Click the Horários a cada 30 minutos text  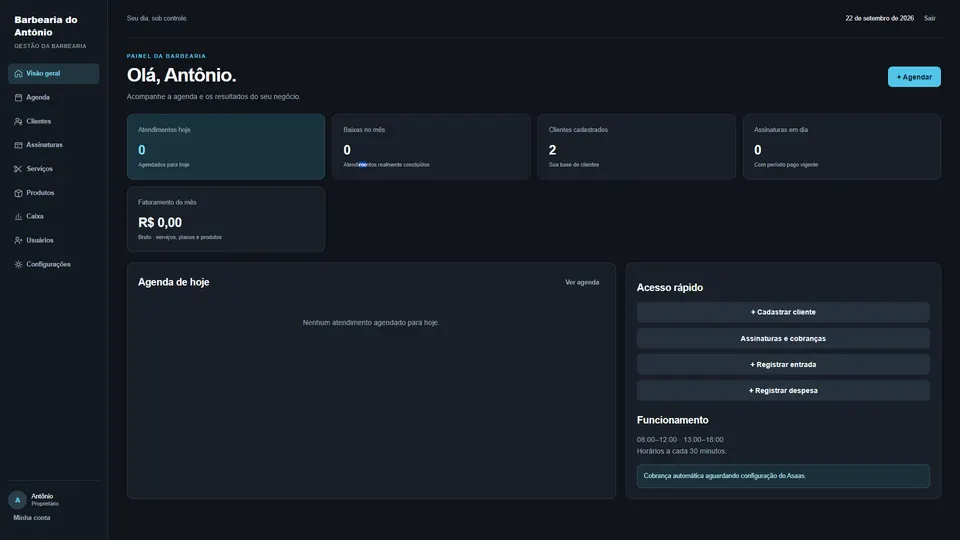[681, 451]
